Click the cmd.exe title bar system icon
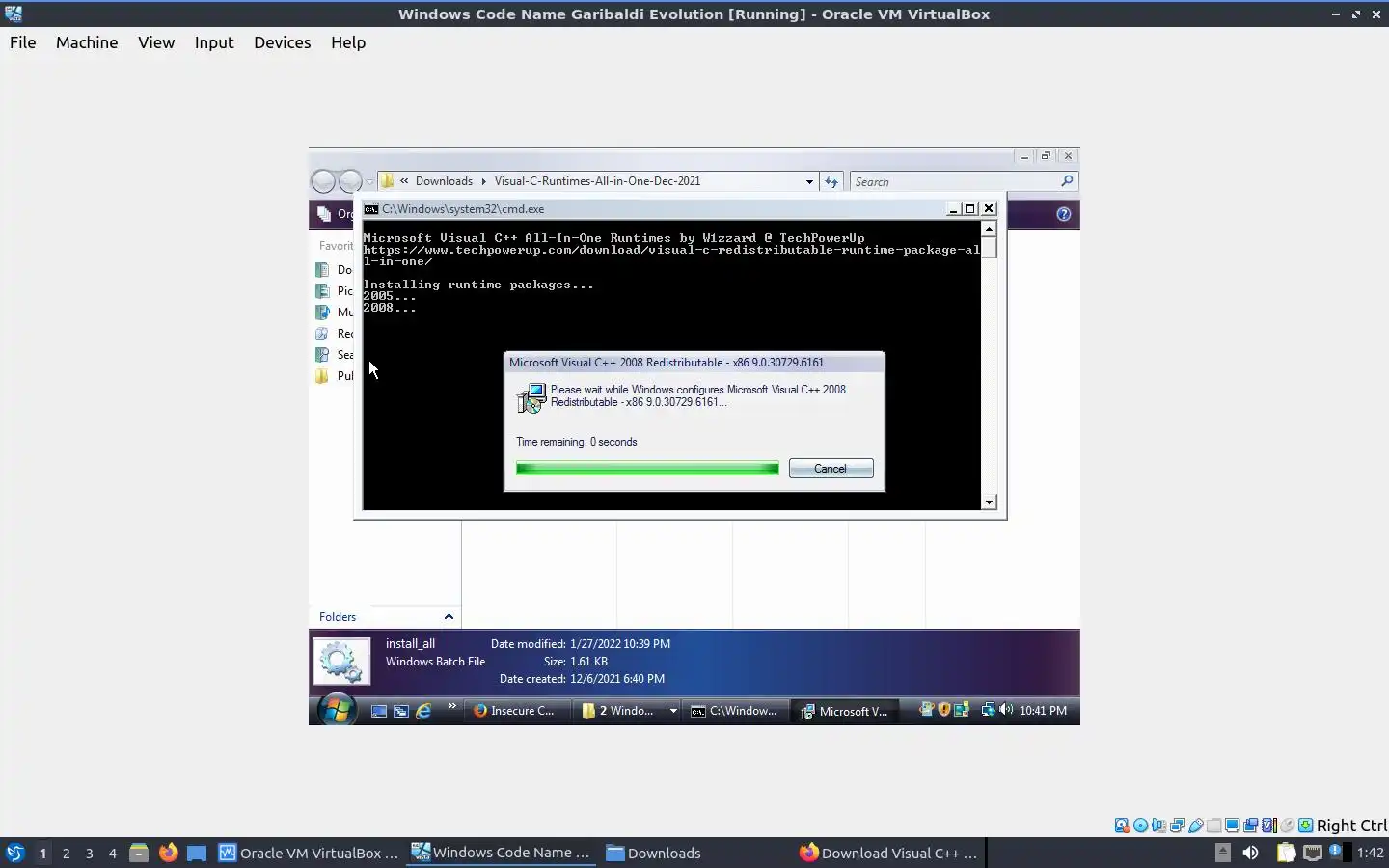Screen dimensions: 1389x868 371,209
